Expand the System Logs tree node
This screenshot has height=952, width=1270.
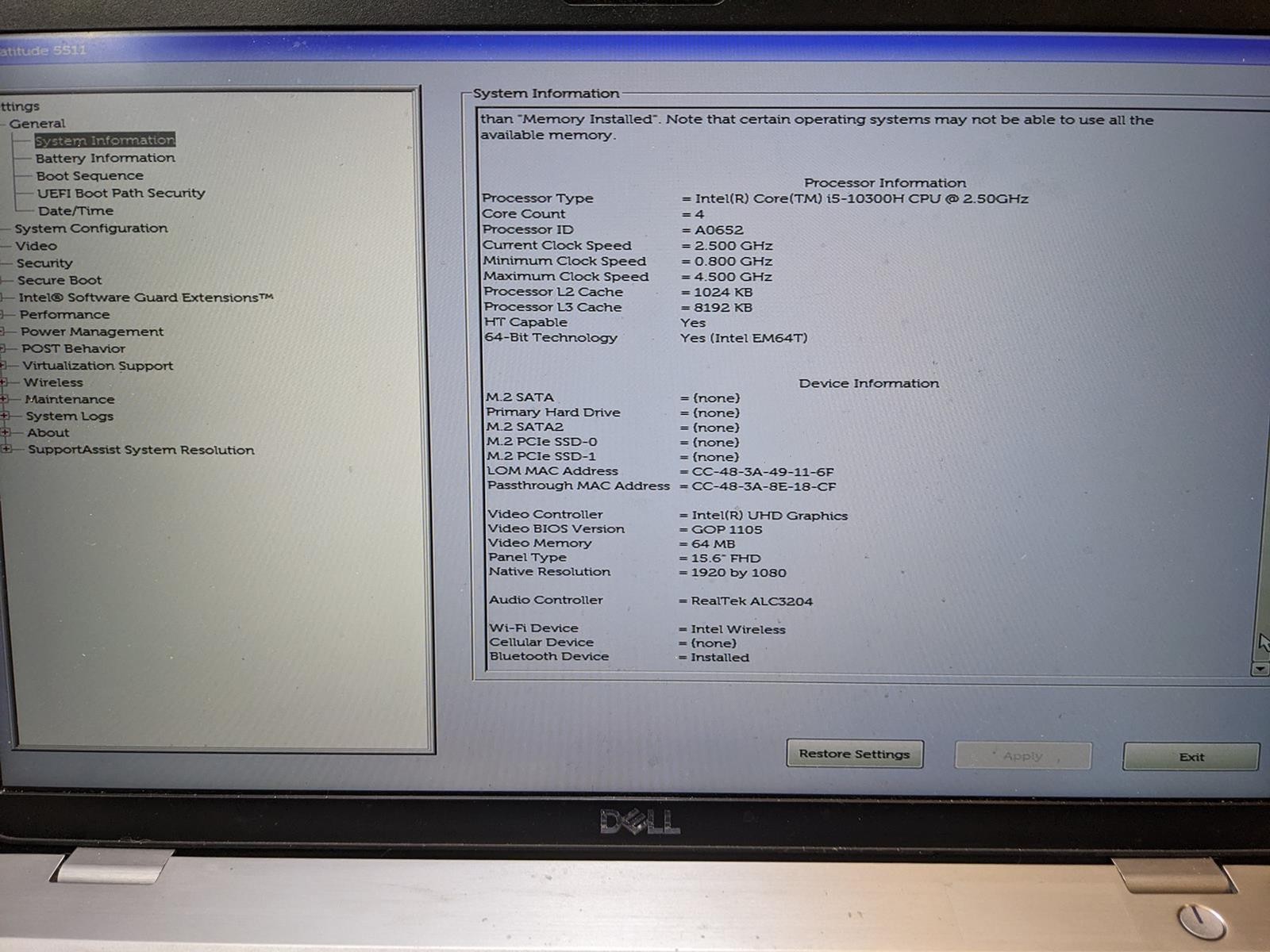click(x=4, y=416)
